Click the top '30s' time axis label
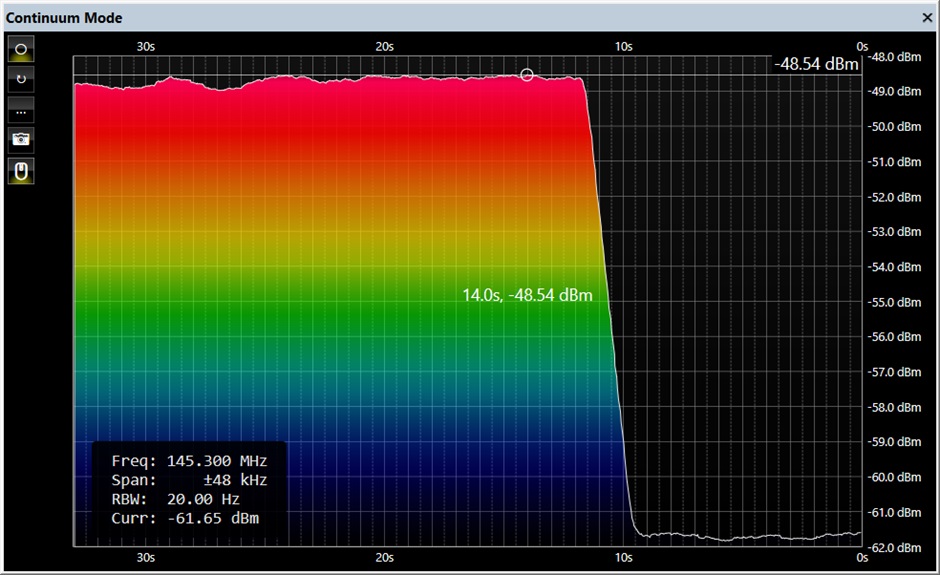Viewport: 940px width, 575px height. pos(146,46)
